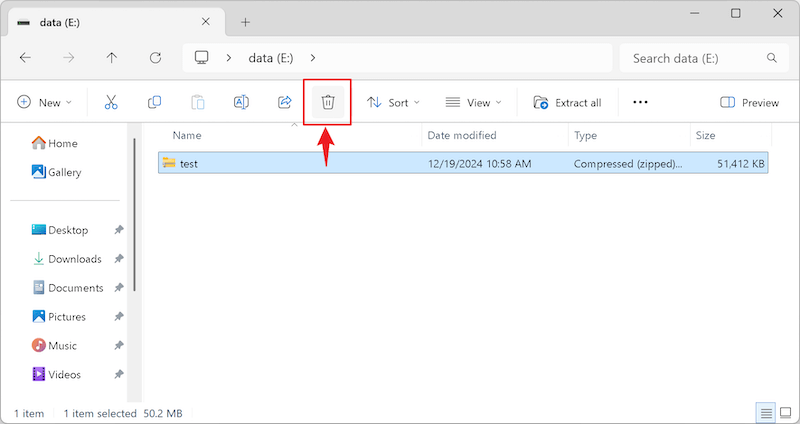Click the search magnifier icon
The height and width of the screenshot is (424, 800).
coord(771,58)
